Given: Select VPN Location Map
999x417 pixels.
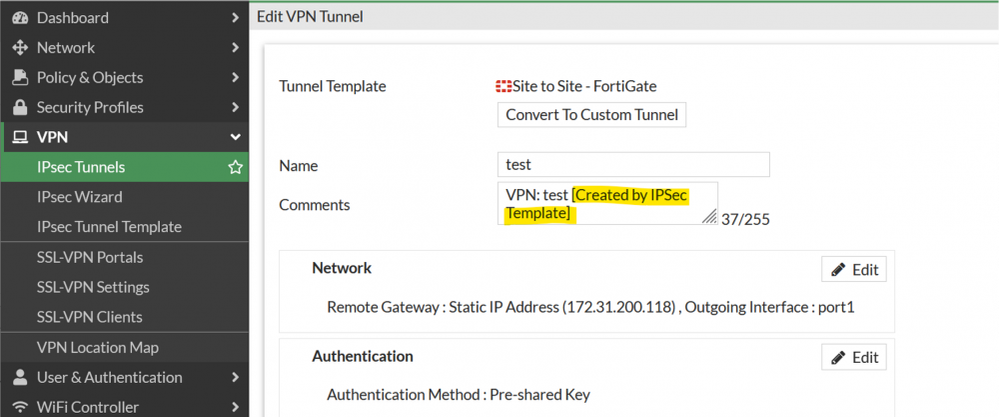Looking at the screenshot, I should click(x=98, y=347).
